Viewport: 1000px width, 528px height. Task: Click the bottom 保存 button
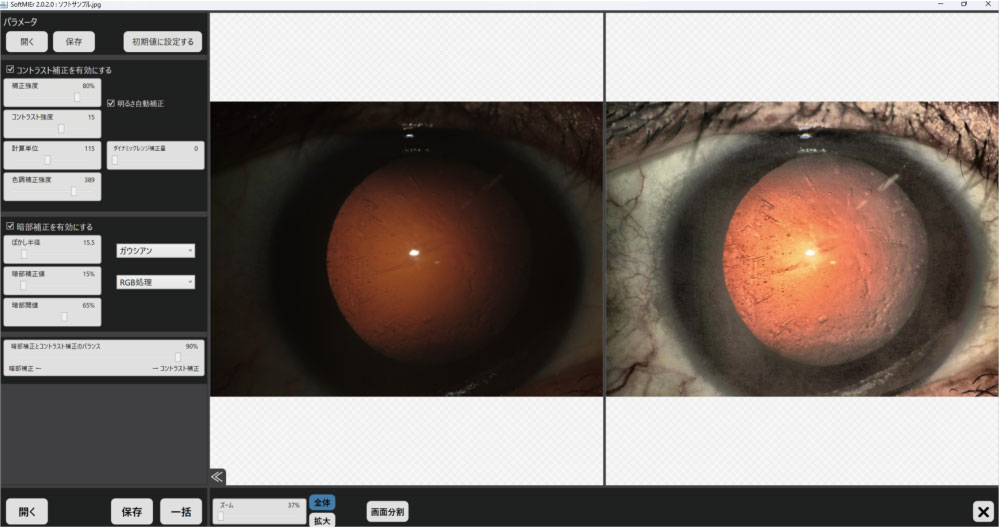(132, 511)
